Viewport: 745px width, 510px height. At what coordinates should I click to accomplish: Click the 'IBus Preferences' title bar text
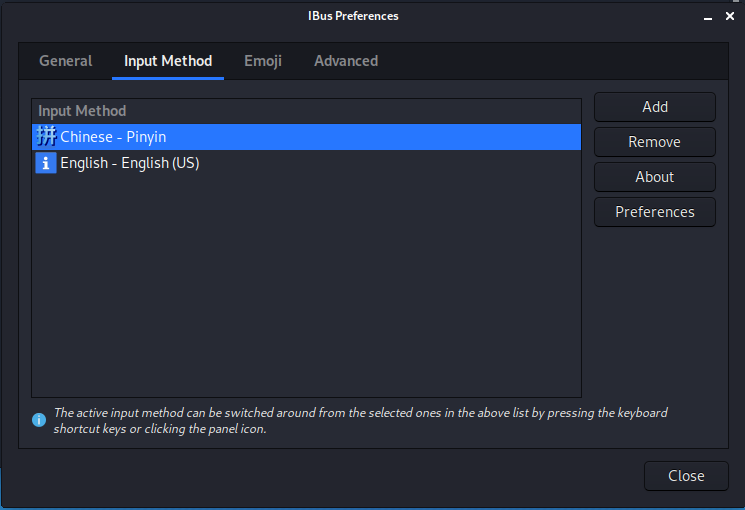353,16
